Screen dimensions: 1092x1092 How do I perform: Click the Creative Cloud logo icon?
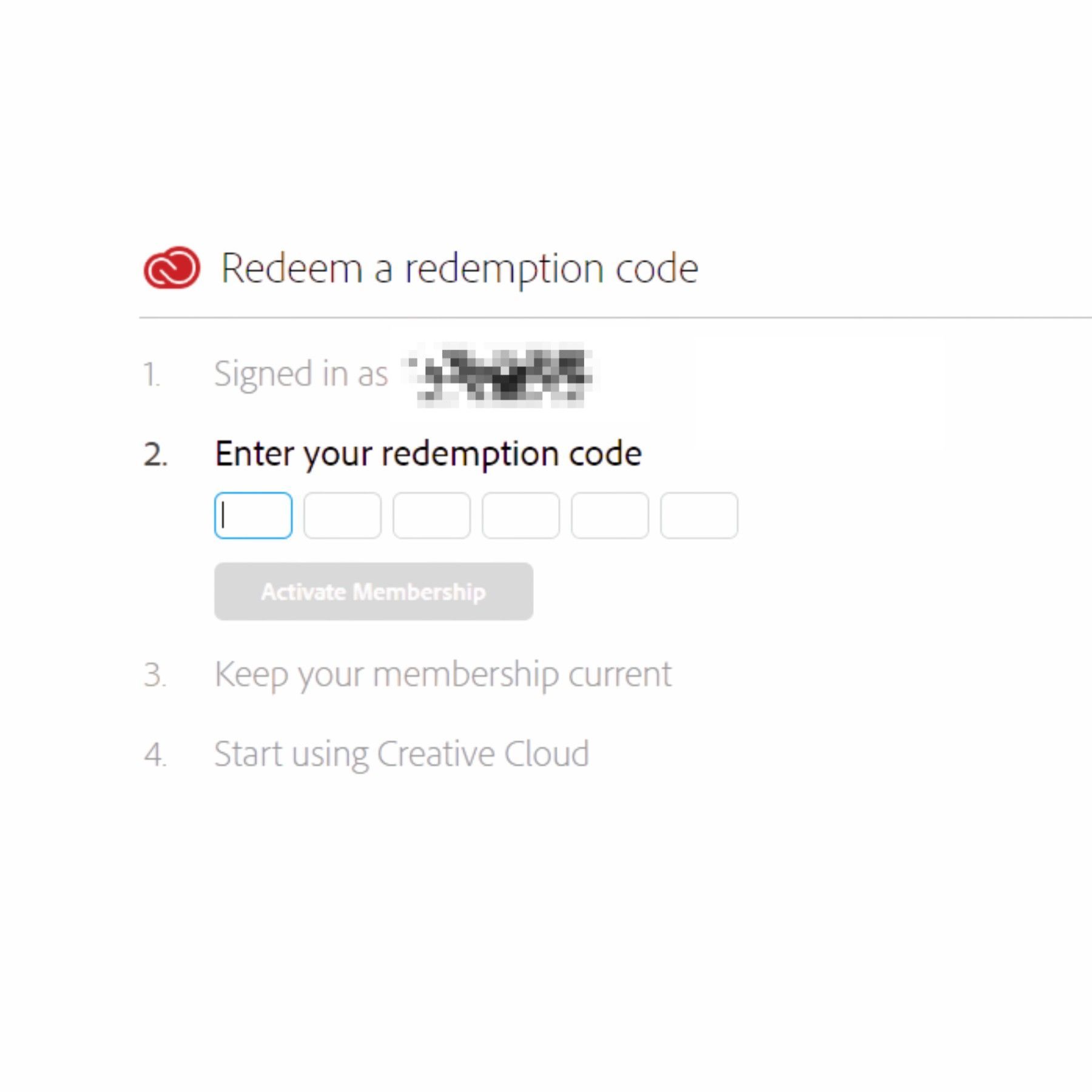point(171,268)
